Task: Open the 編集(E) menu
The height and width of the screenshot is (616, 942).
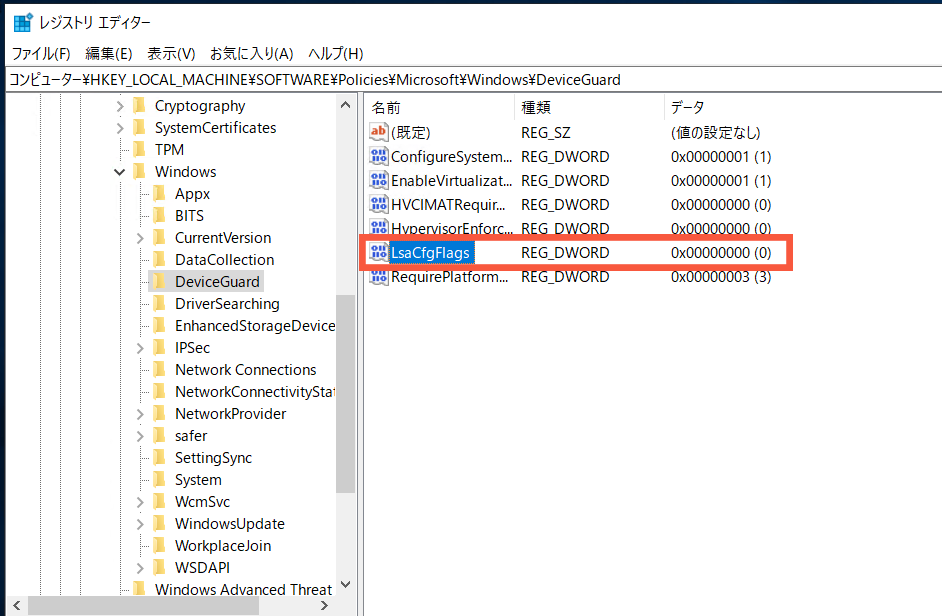Action: [109, 53]
